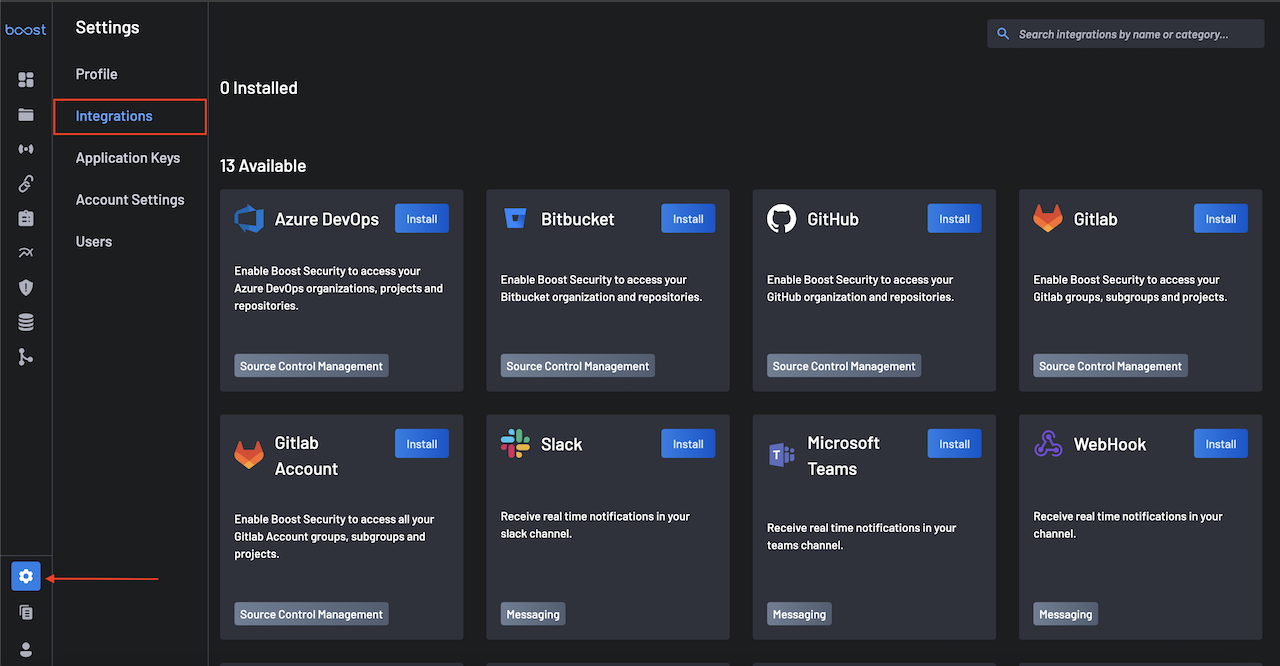The image size is (1280, 666).
Task: Click Source Control Management tag on Gitlab Account
Action: point(311,614)
